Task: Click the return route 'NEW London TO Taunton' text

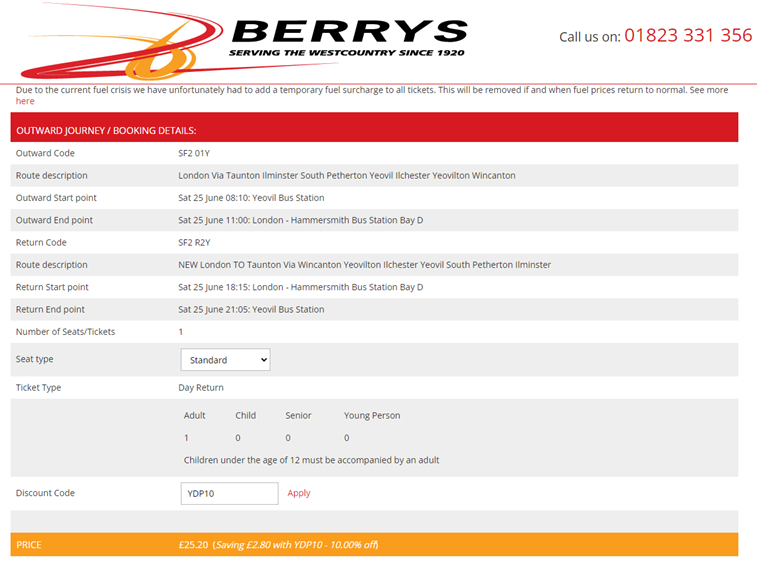Action: pos(364,265)
